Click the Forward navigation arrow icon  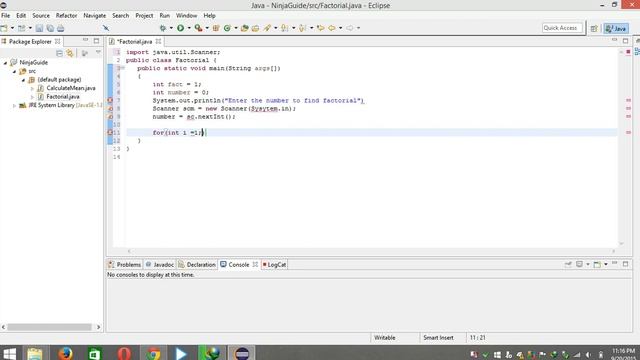click(350, 28)
